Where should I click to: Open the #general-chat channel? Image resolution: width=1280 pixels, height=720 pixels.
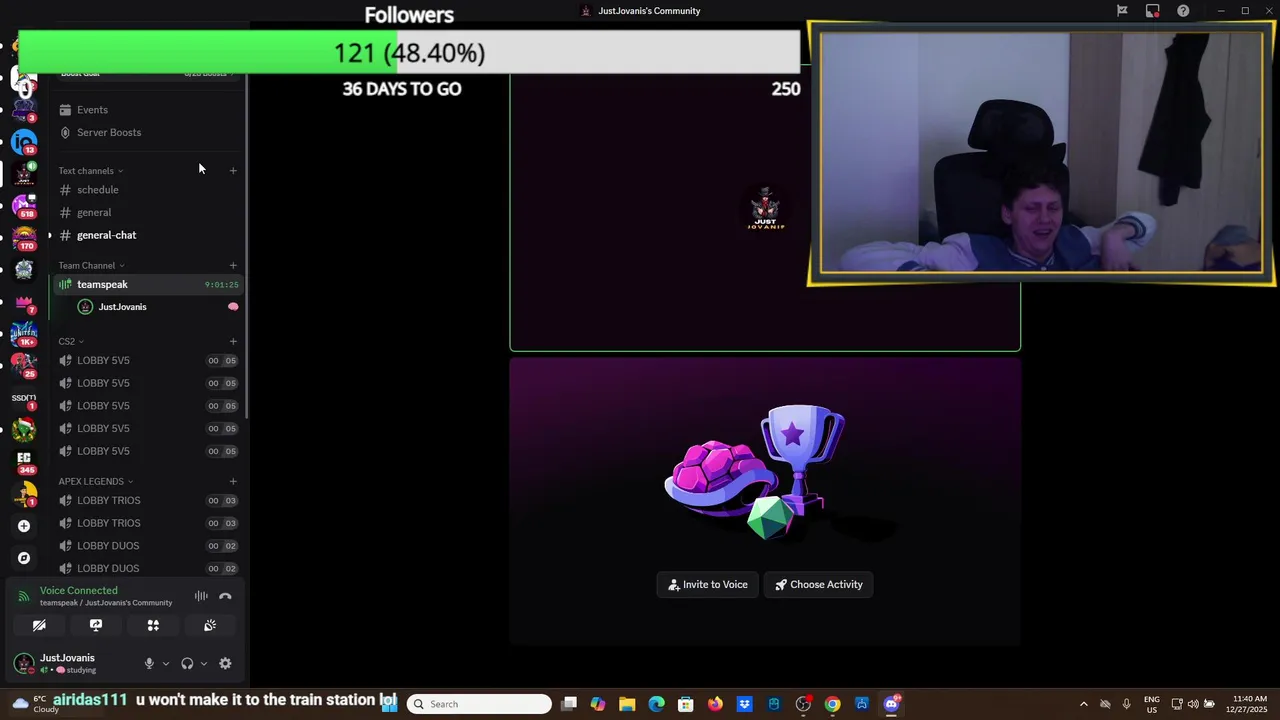pos(106,235)
